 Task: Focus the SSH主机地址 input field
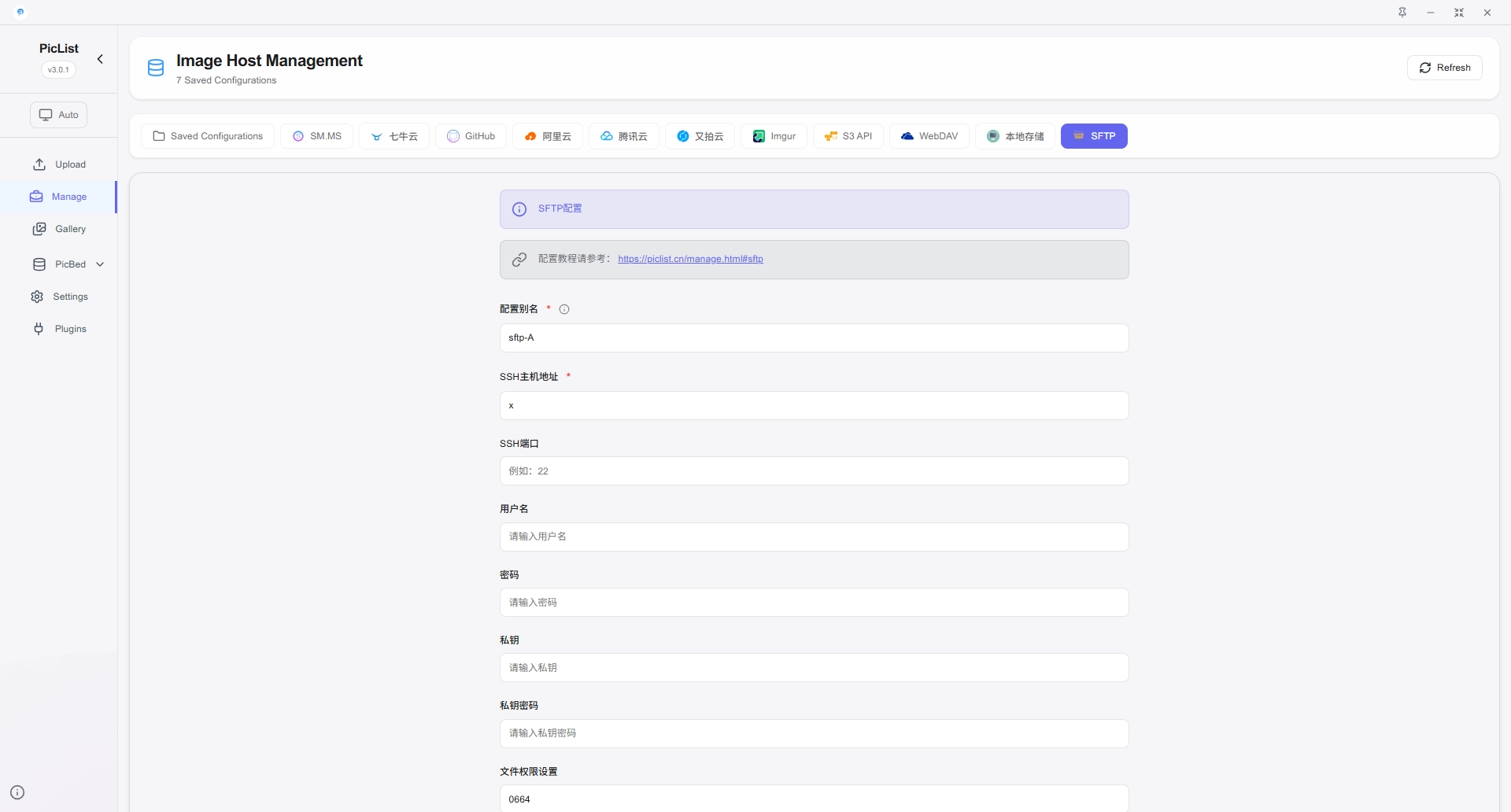click(x=814, y=405)
